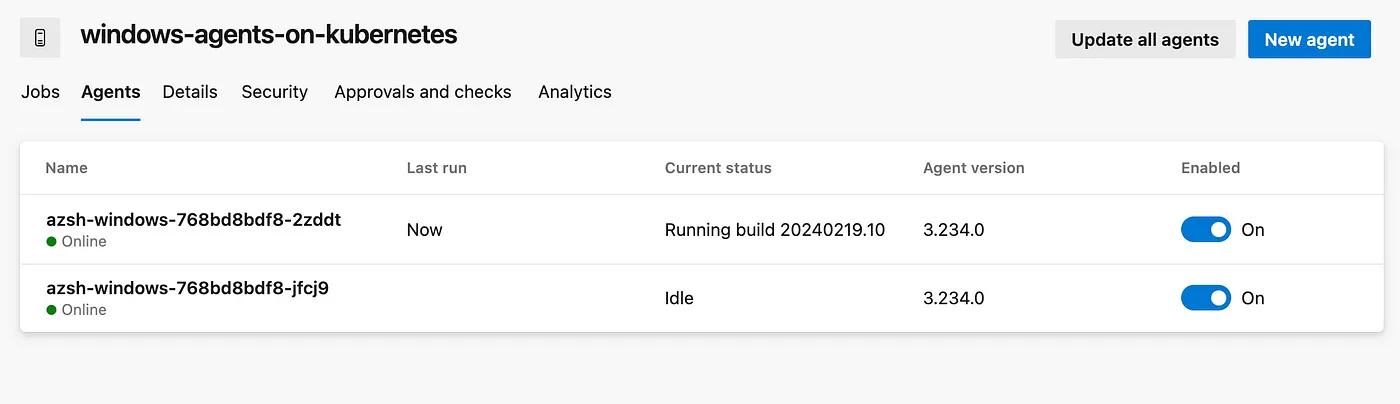1400x404 pixels.
Task: Select the Agents tab
Action: click(111, 92)
